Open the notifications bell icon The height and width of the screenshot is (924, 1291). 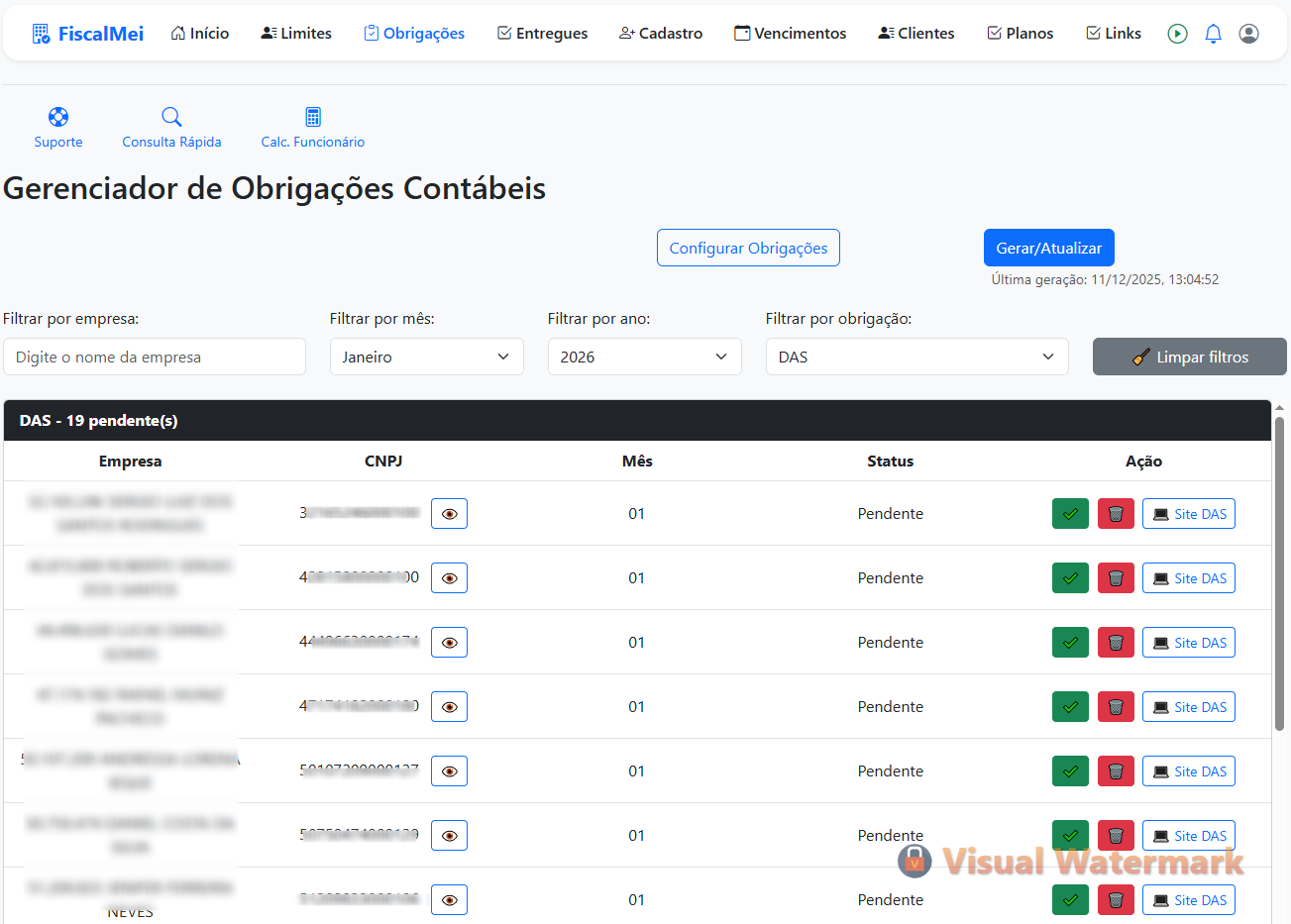(x=1213, y=33)
